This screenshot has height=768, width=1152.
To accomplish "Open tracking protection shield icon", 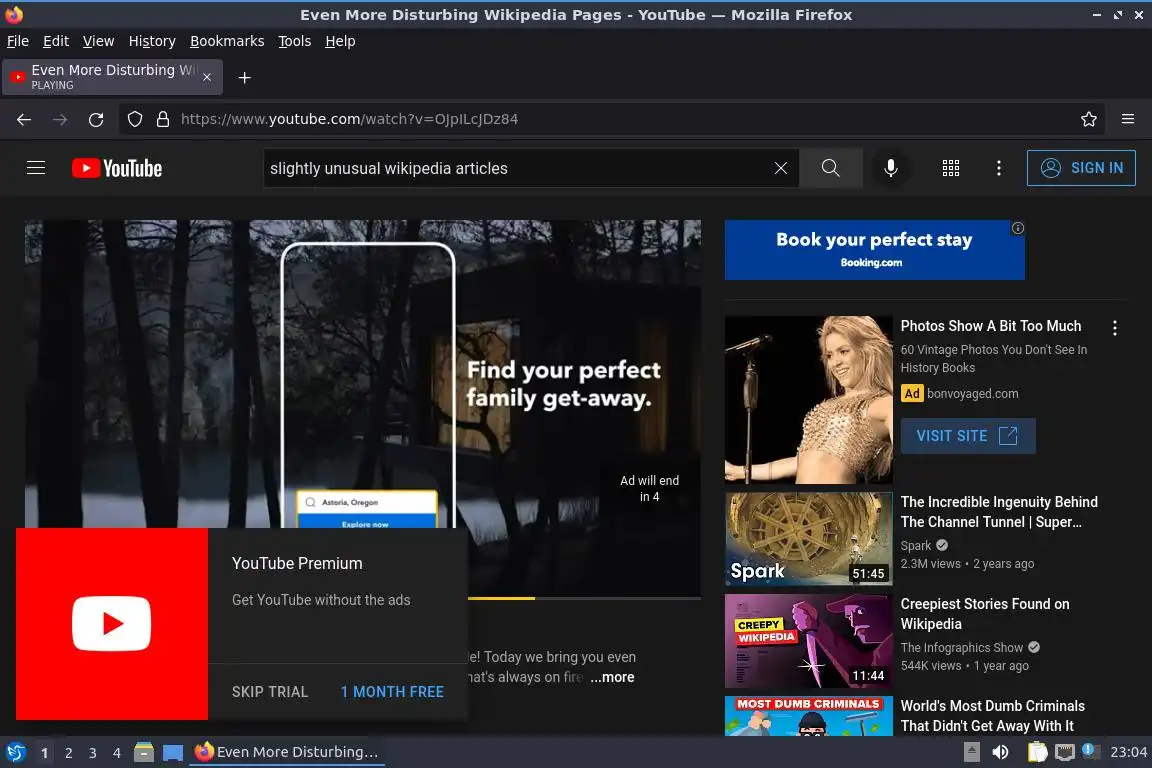I will pos(134,119).
